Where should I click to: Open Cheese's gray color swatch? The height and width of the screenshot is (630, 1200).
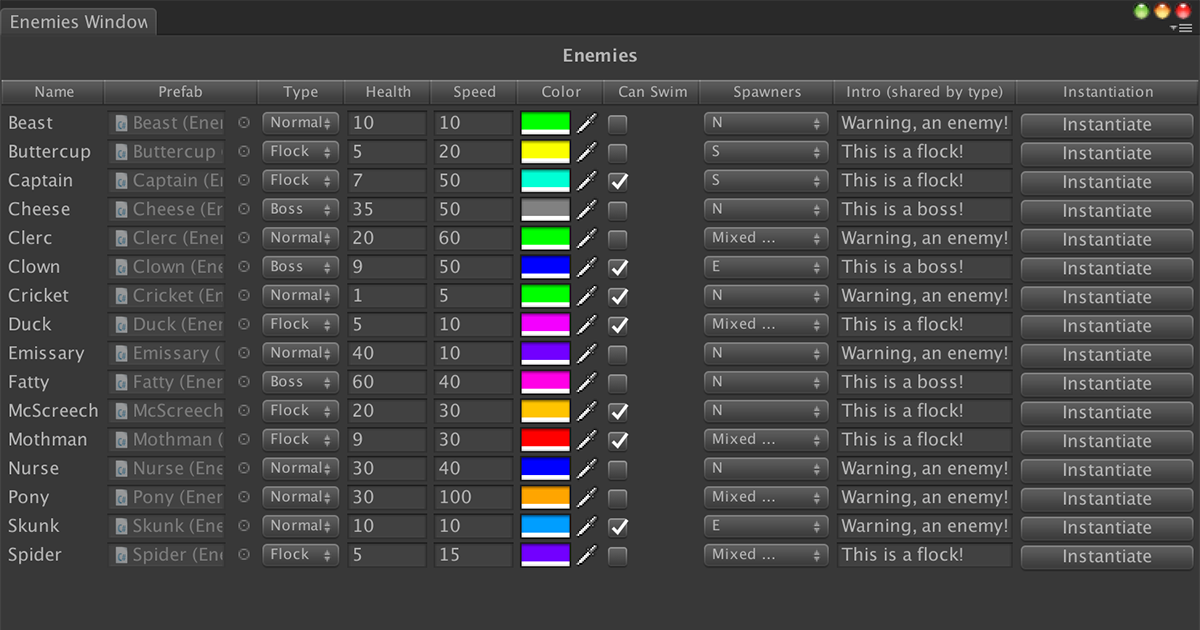[545, 209]
